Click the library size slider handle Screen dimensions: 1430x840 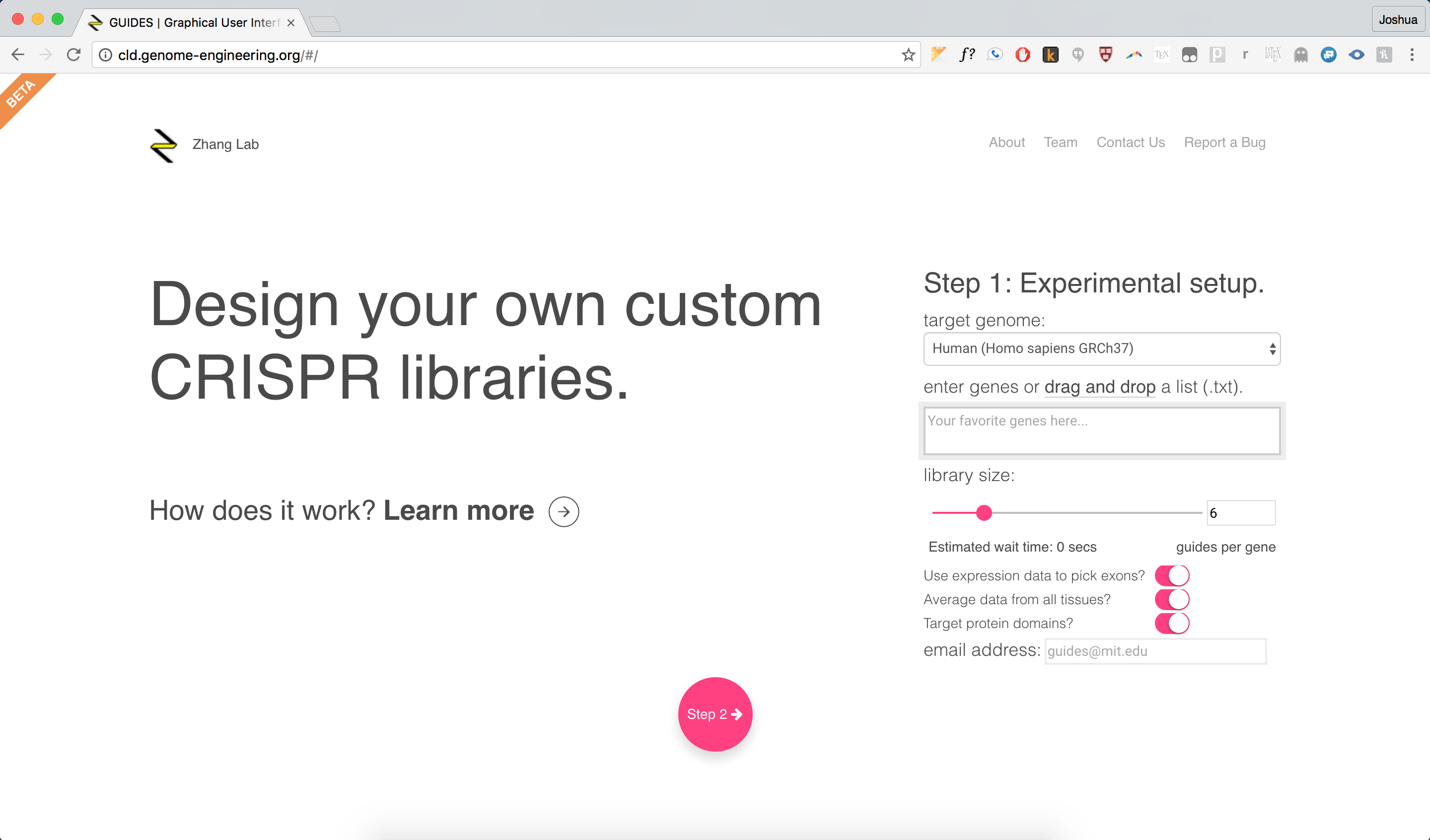tap(984, 512)
